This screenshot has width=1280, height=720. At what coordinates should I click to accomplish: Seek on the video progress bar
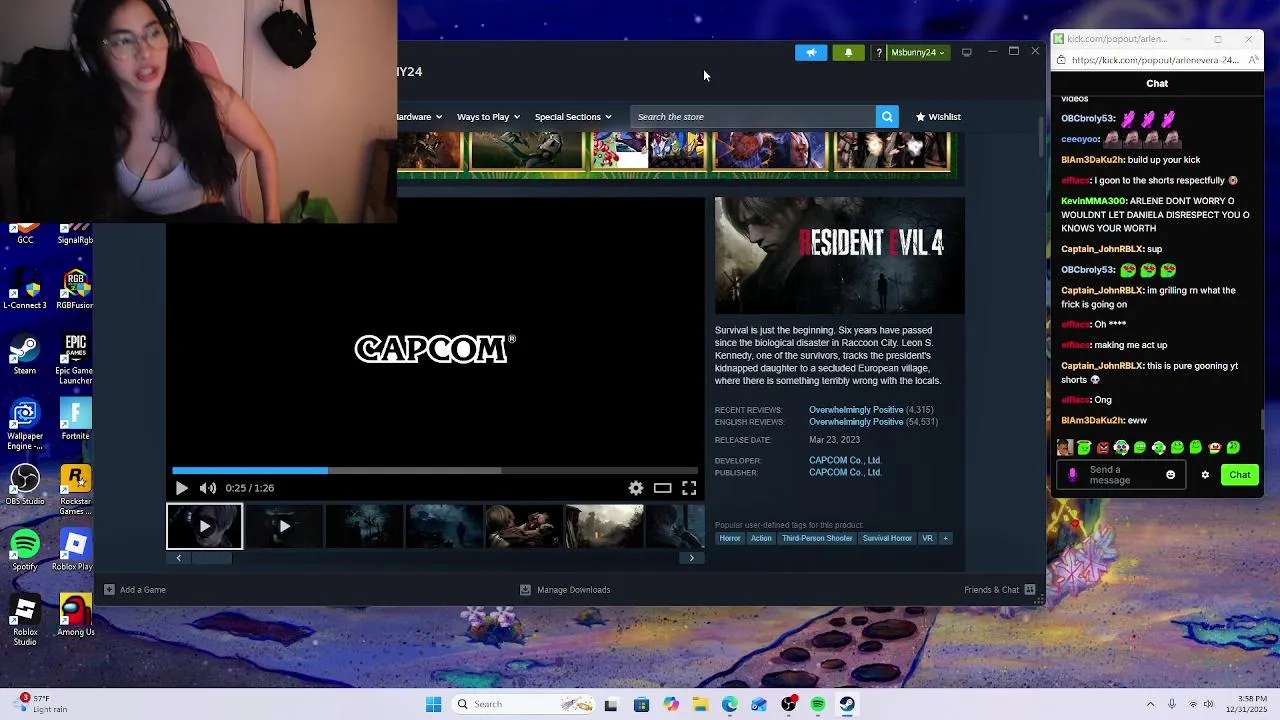[435, 470]
